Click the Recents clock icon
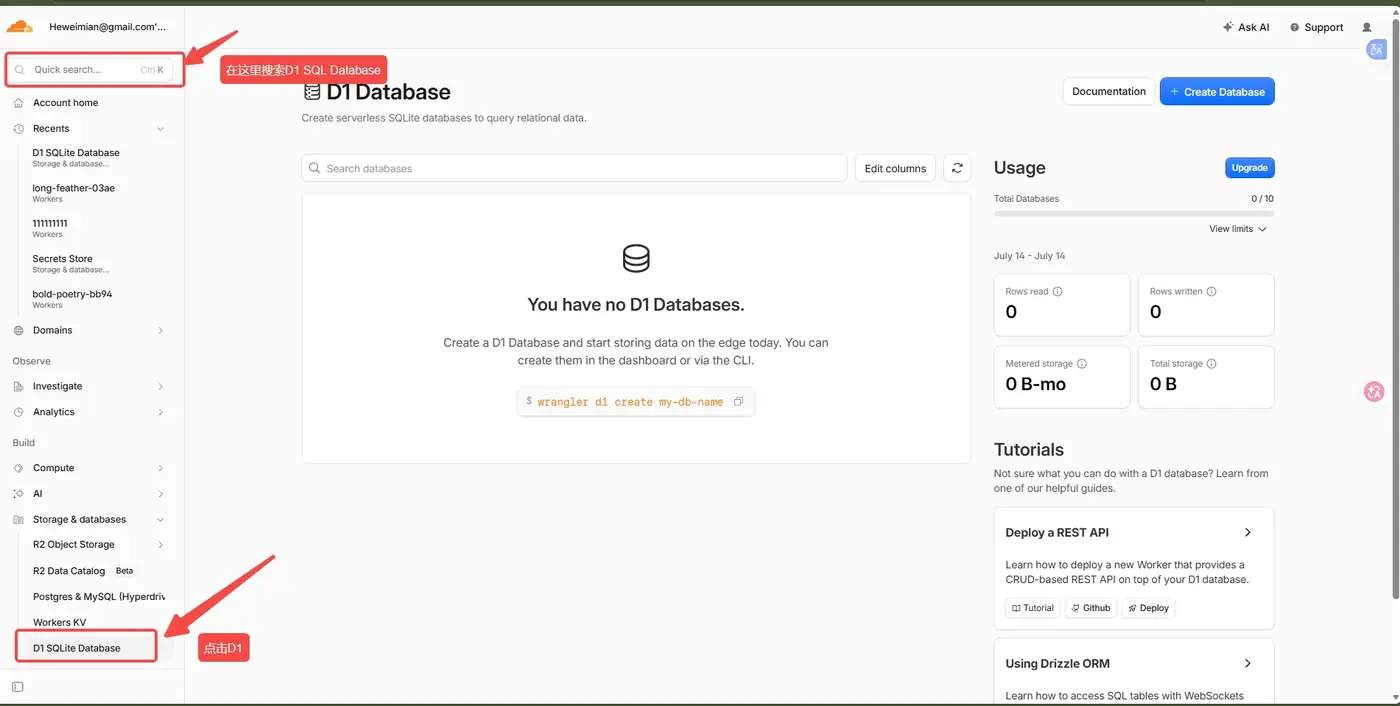Image resolution: width=1400 pixels, height=706 pixels. (19, 129)
